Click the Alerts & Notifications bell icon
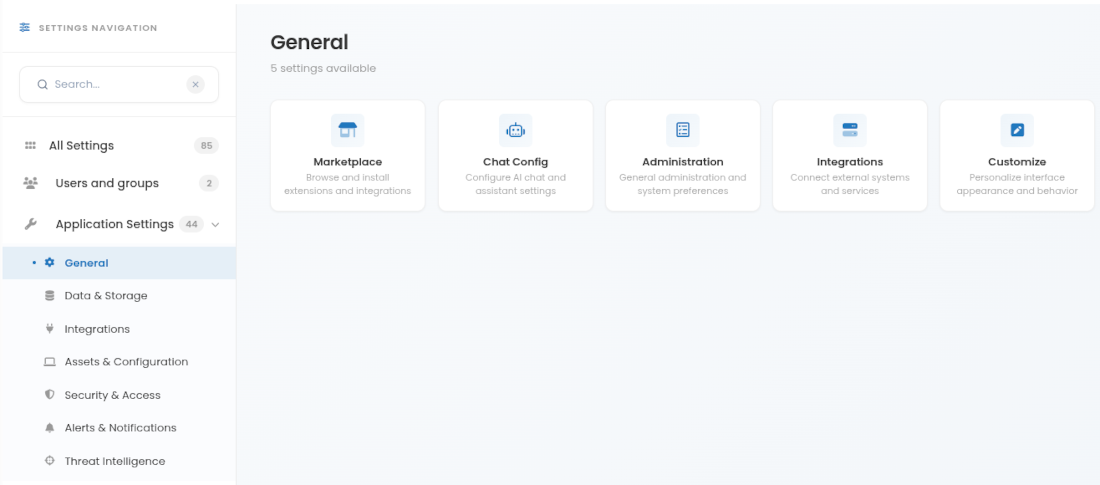This screenshot has height=485, width=1100. coord(49,427)
